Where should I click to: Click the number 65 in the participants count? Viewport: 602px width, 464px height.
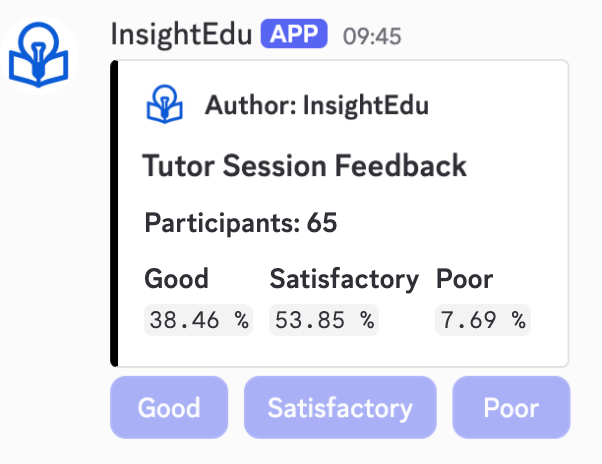coord(322,223)
